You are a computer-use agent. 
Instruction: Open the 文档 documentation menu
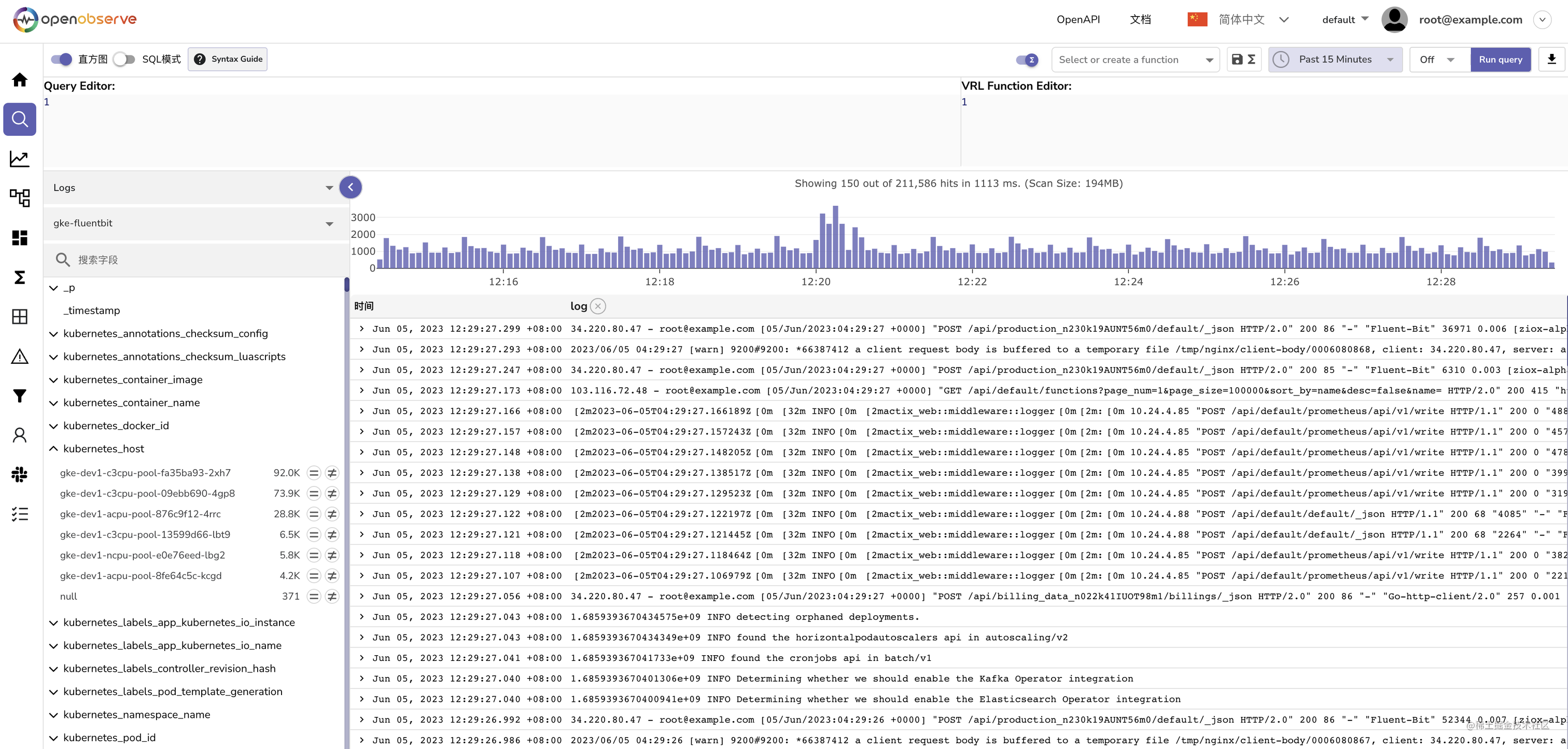tap(1141, 19)
